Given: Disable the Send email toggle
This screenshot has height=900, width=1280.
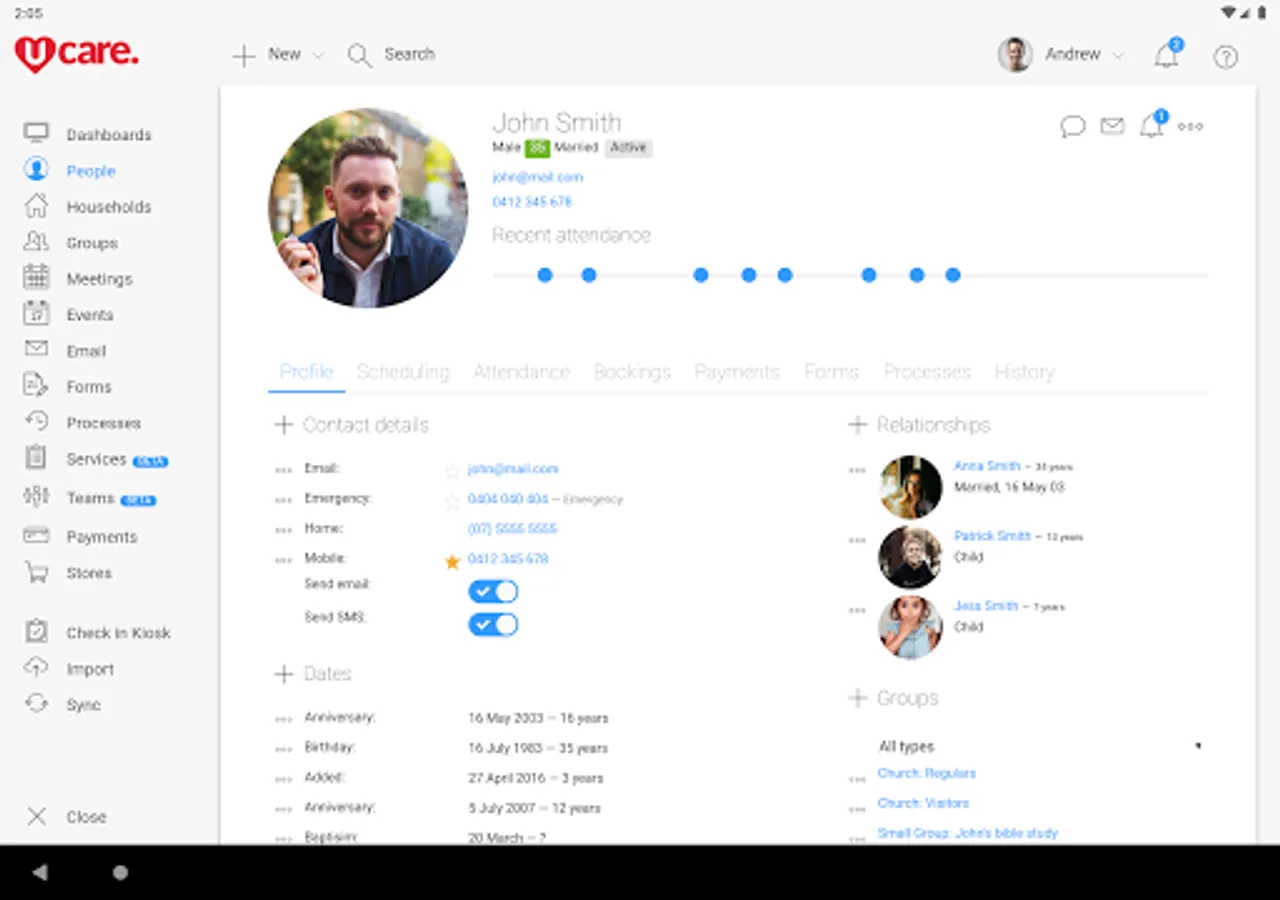Looking at the screenshot, I should click(x=493, y=591).
